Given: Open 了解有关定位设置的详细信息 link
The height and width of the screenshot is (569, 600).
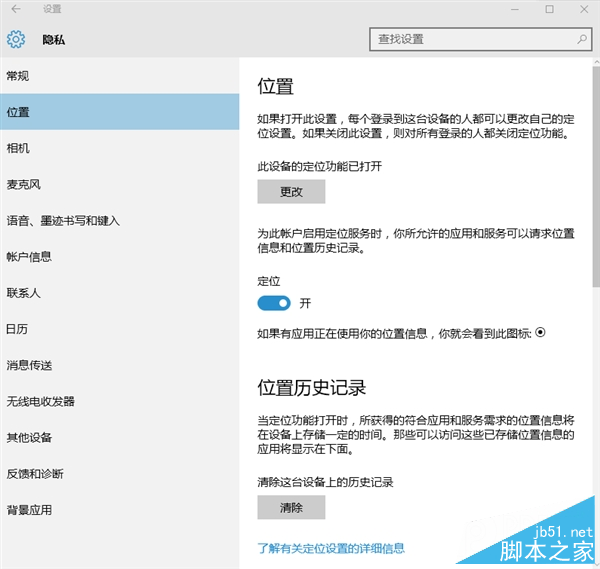Looking at the screenshot, I should point(331,548).
